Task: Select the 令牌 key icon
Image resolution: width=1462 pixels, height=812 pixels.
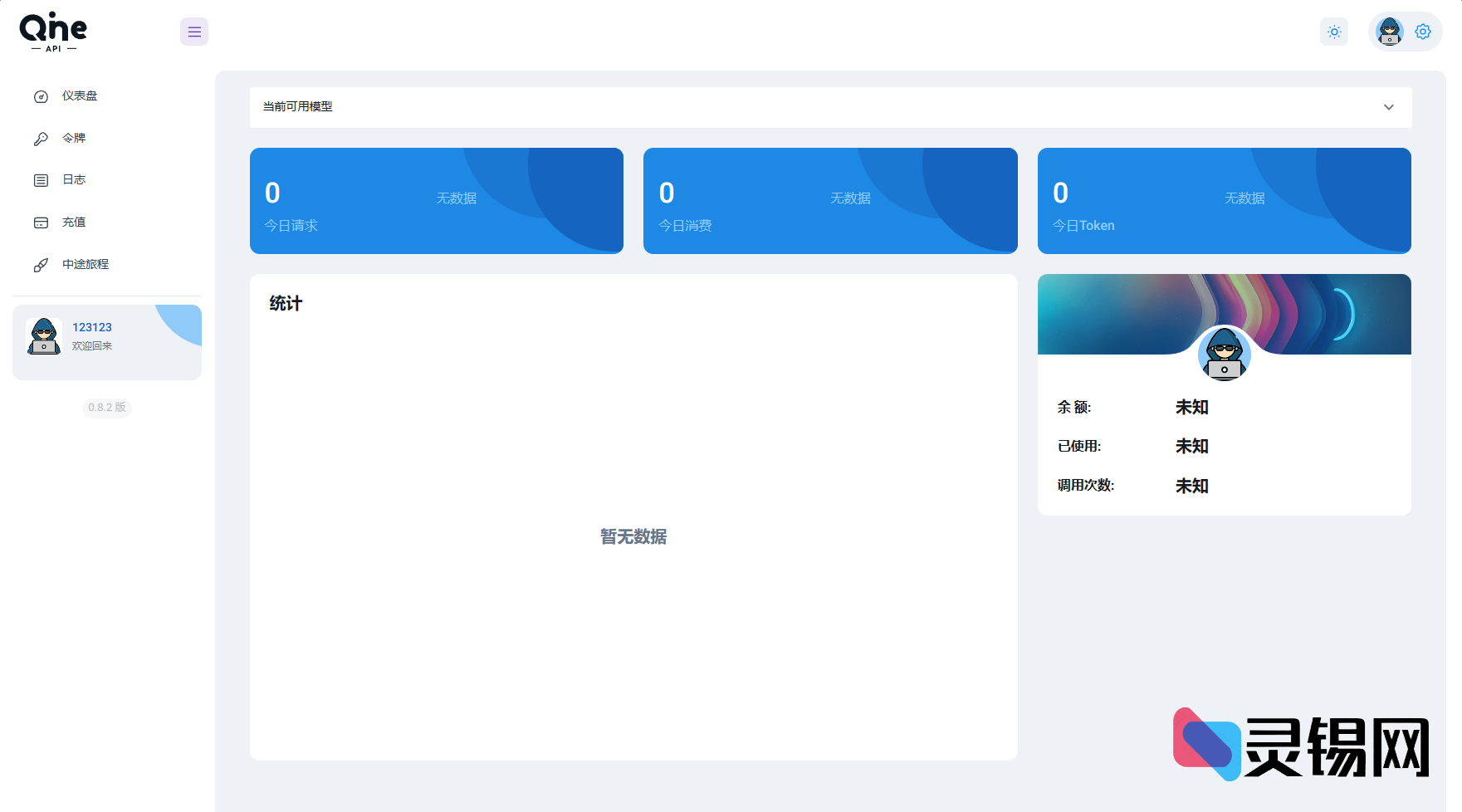Action: pyautogui.click(x=41, y=138)
